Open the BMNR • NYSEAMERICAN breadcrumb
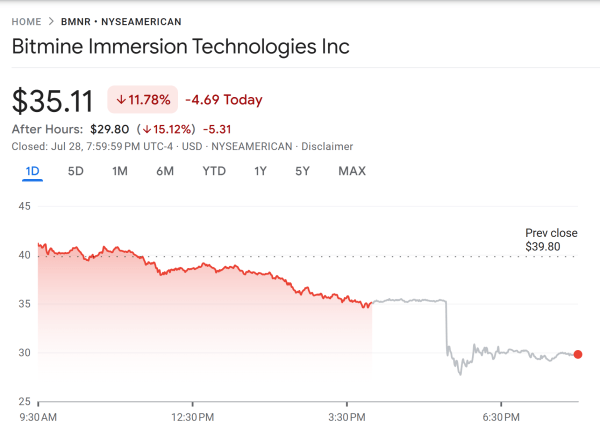The width and height of the screenshot is (600, 439). [121, 21]
